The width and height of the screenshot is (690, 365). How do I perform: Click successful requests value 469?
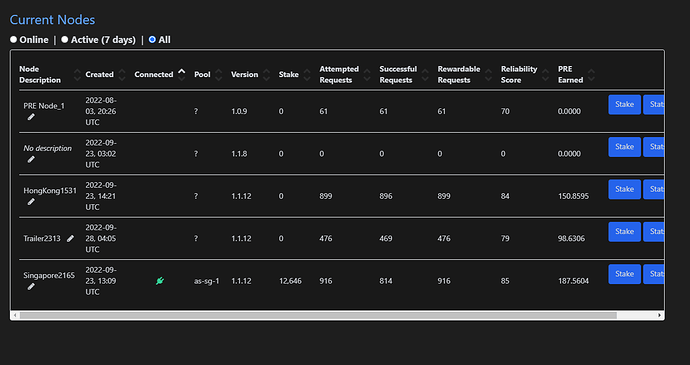386,239
